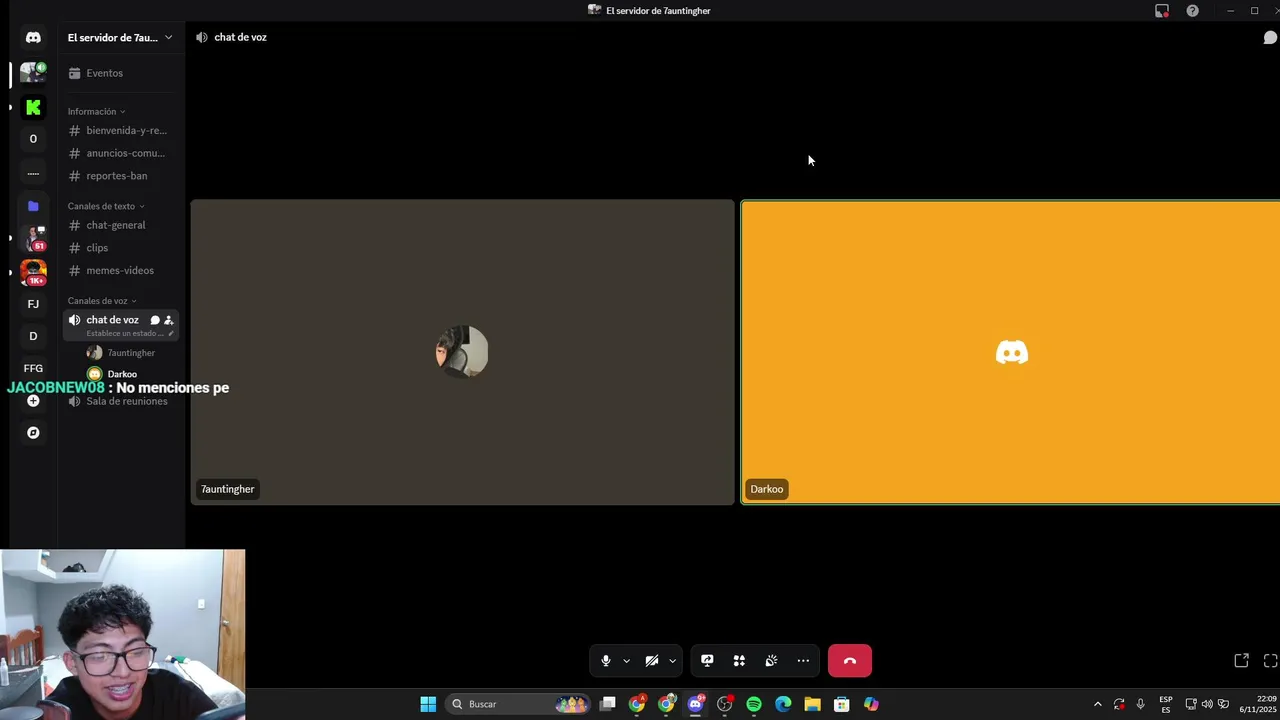Open Windows Start menu
The width and height of the screenshot is (1280, 720).
(428, 704)
